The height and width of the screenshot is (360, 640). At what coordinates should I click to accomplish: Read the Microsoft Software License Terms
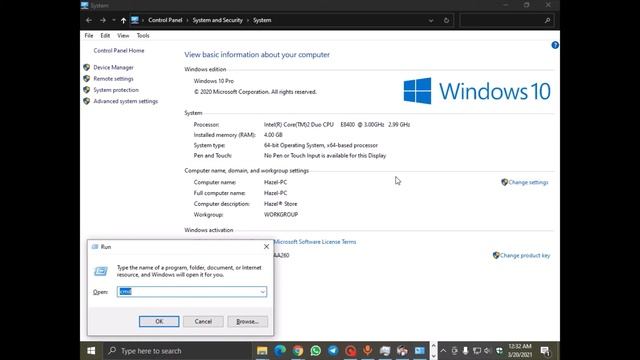(315, 242)
